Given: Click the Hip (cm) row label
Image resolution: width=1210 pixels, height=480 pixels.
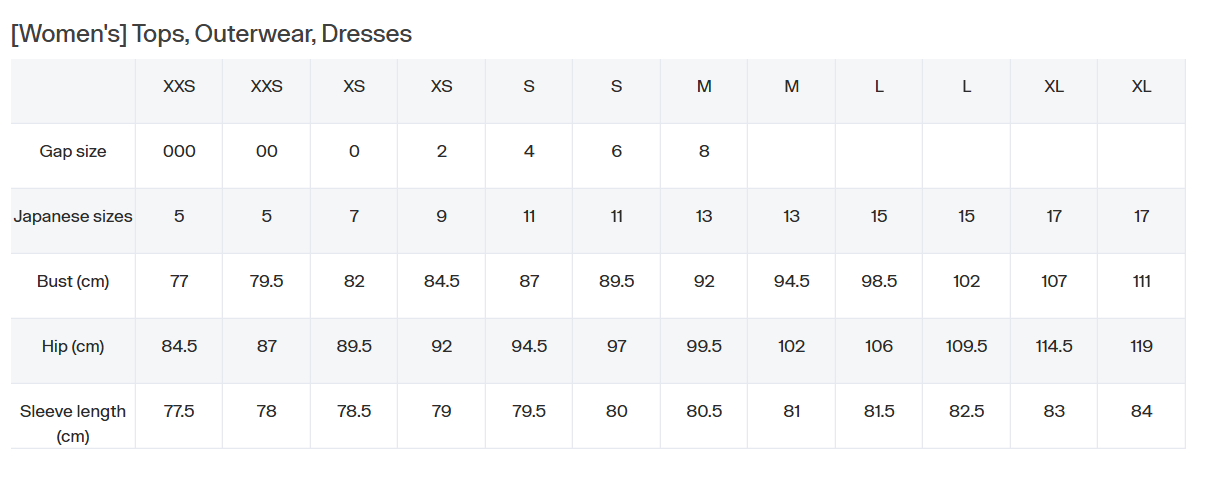Looking at the screenshot, I should click(x=73, y=346).
